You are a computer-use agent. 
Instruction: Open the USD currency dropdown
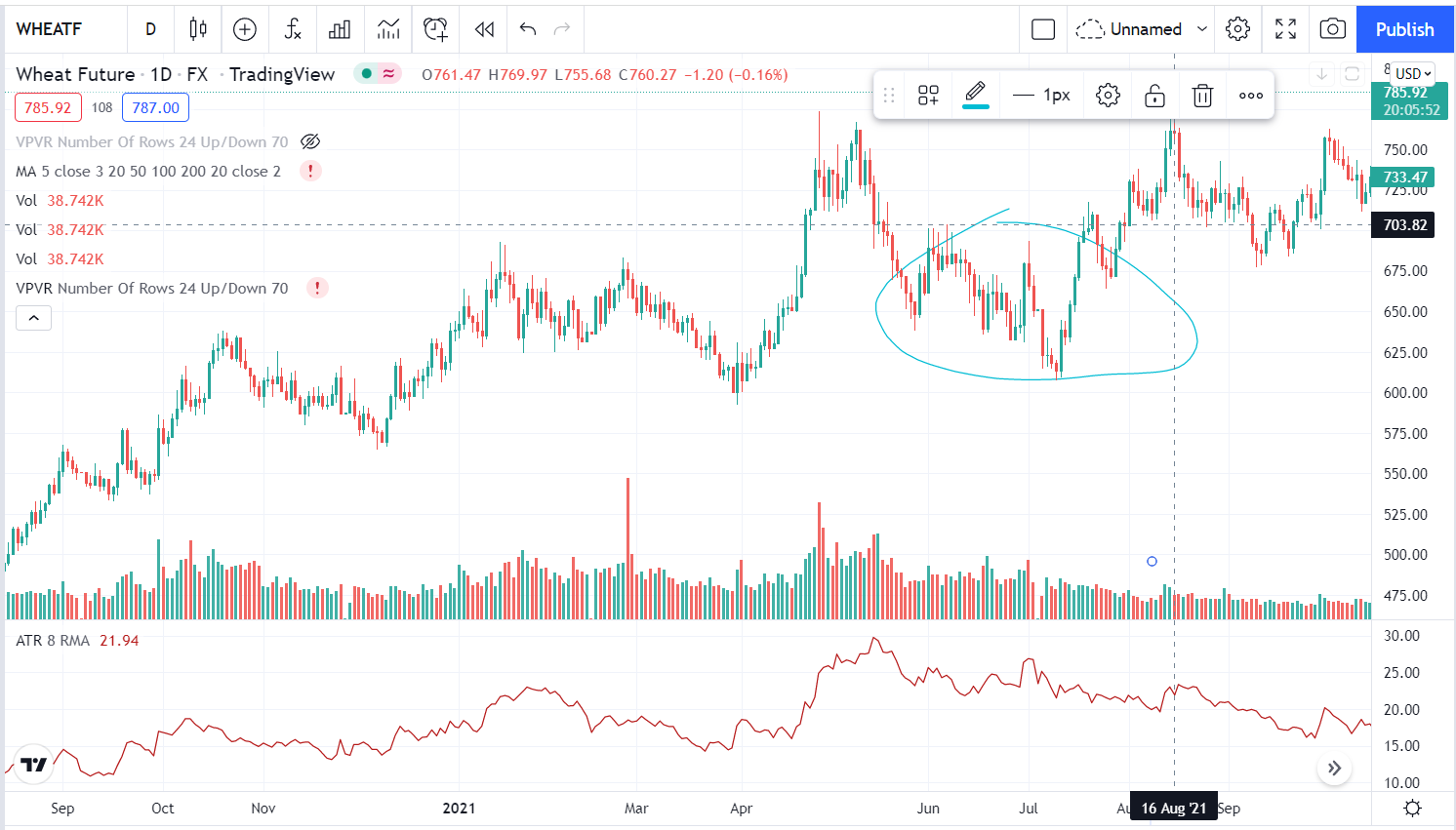1413,73
